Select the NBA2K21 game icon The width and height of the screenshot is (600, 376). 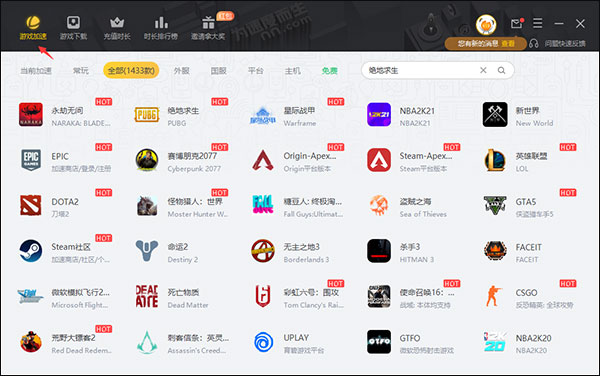point(379,114)
